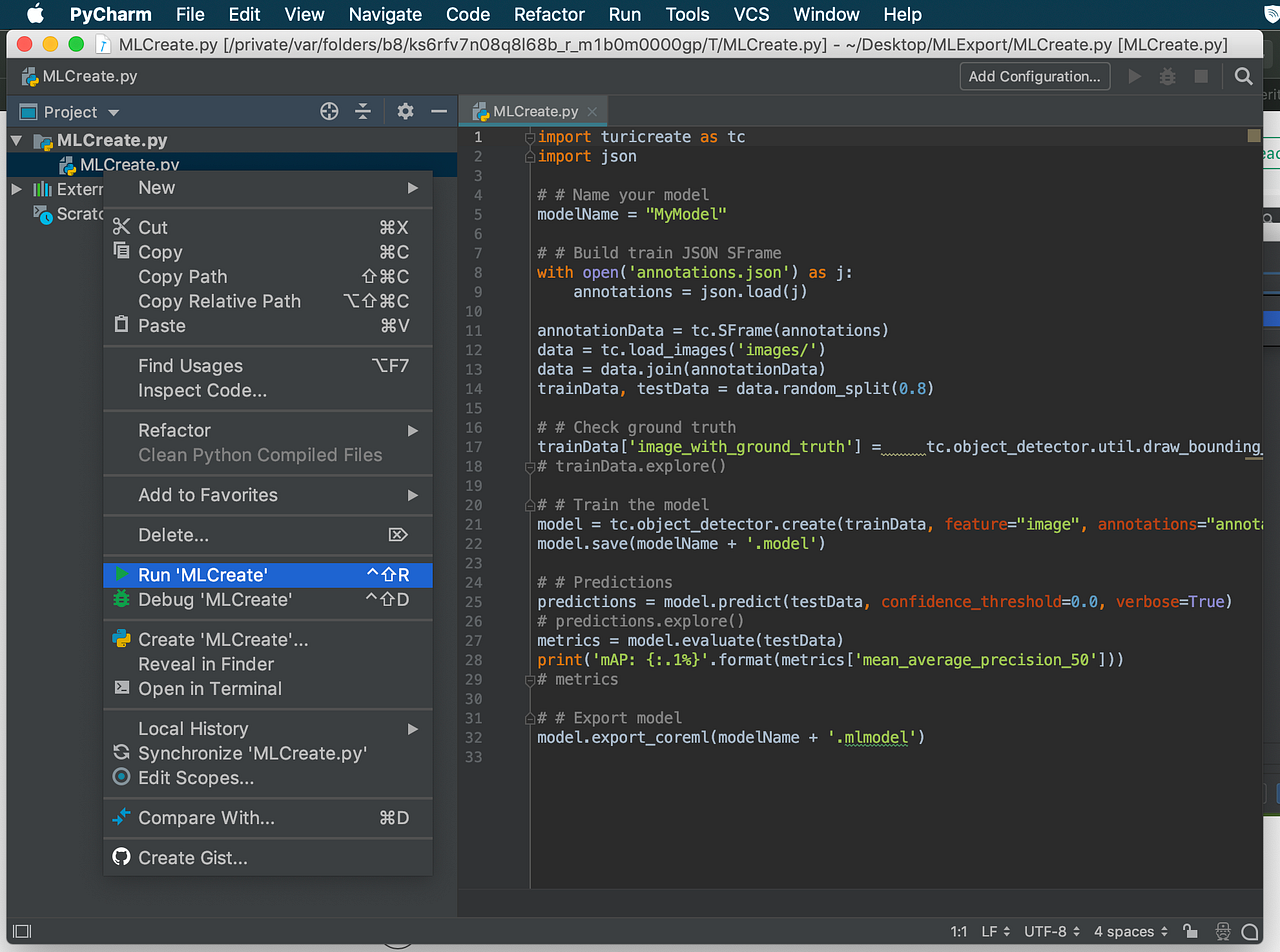
Task: Click the Apple menu icon
Action: pyautogui.click(x=35, y=14)
